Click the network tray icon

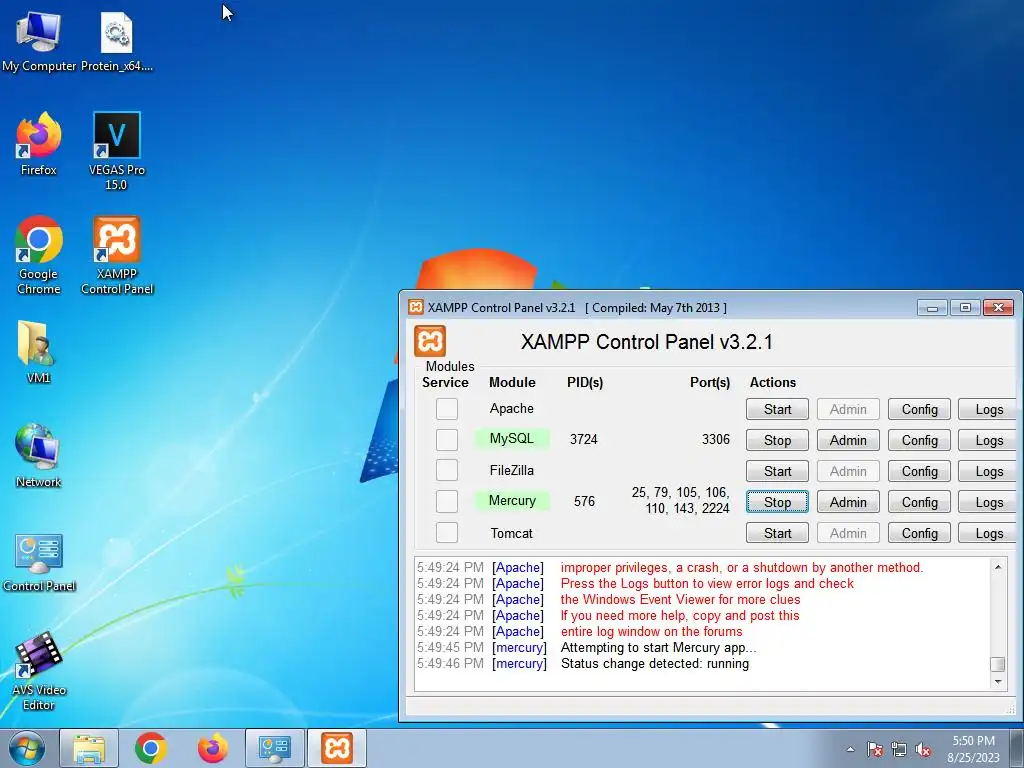pyautogui.click(x=899, y=749)
